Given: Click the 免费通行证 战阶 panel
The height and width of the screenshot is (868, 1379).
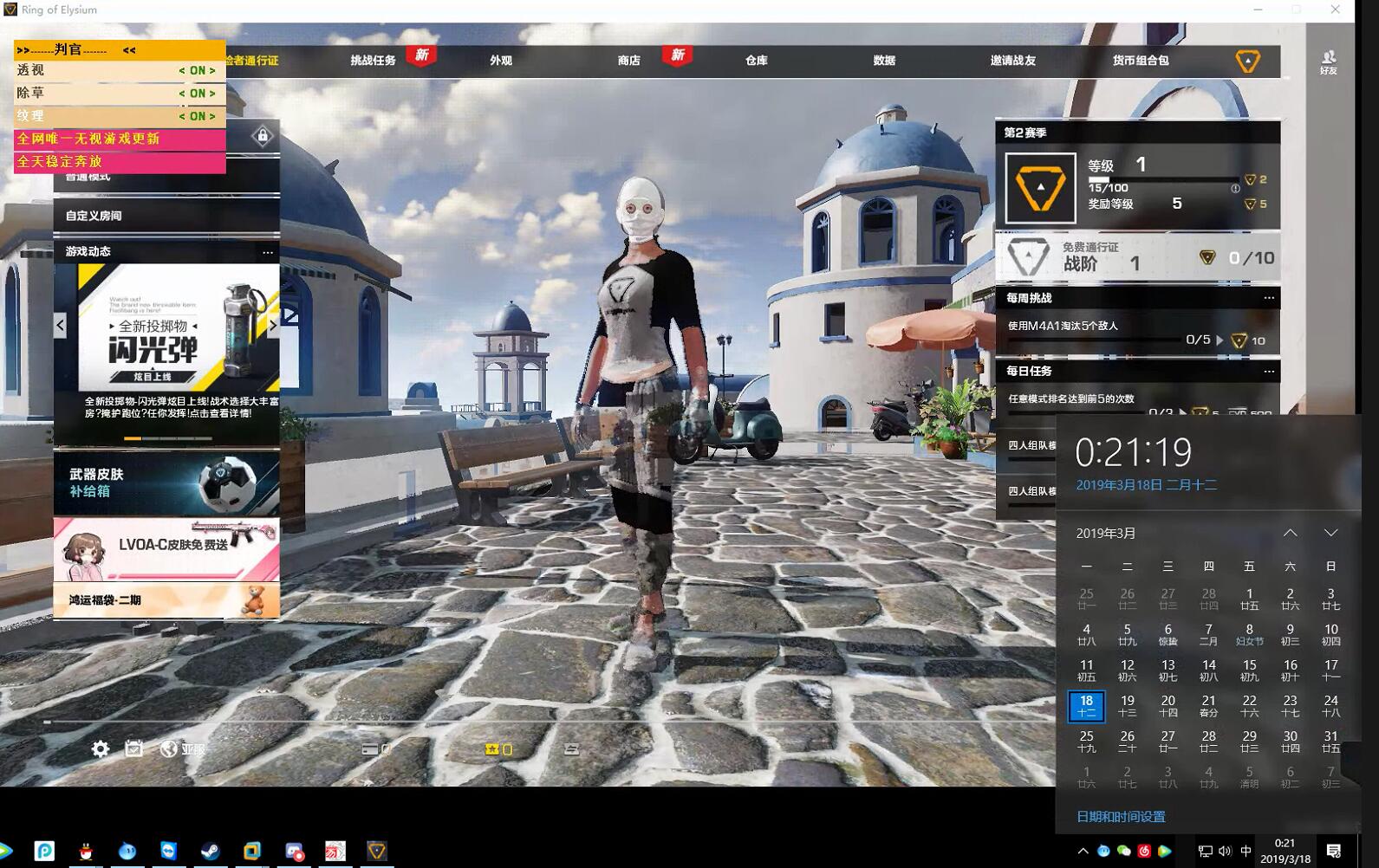Looking at the screenshot, I should (x=1138, y=258).
